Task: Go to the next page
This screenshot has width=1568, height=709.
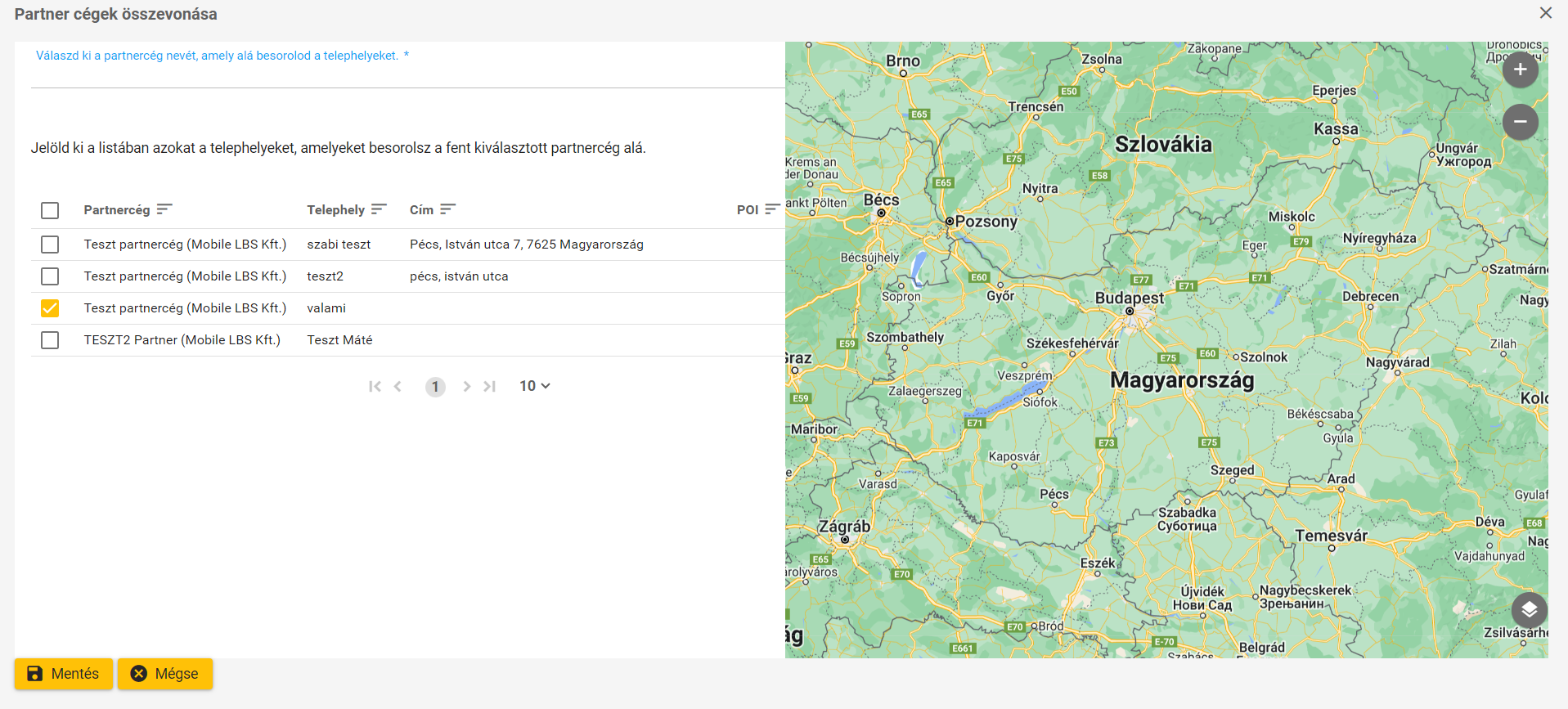Action: click(x=467, y=386)
